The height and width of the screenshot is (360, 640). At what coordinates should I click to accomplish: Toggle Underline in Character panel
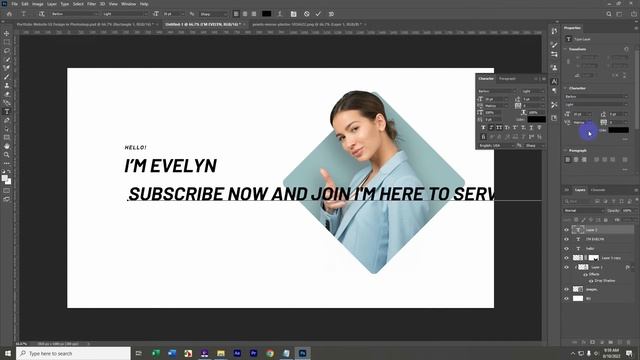click(531, 128)
